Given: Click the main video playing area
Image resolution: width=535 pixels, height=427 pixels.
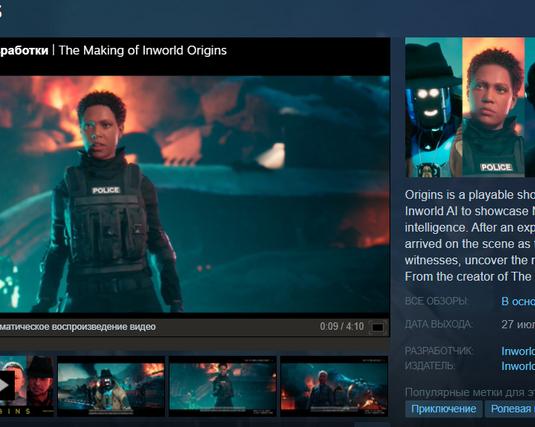Looking at the screenshot, I should click(194, 194).
